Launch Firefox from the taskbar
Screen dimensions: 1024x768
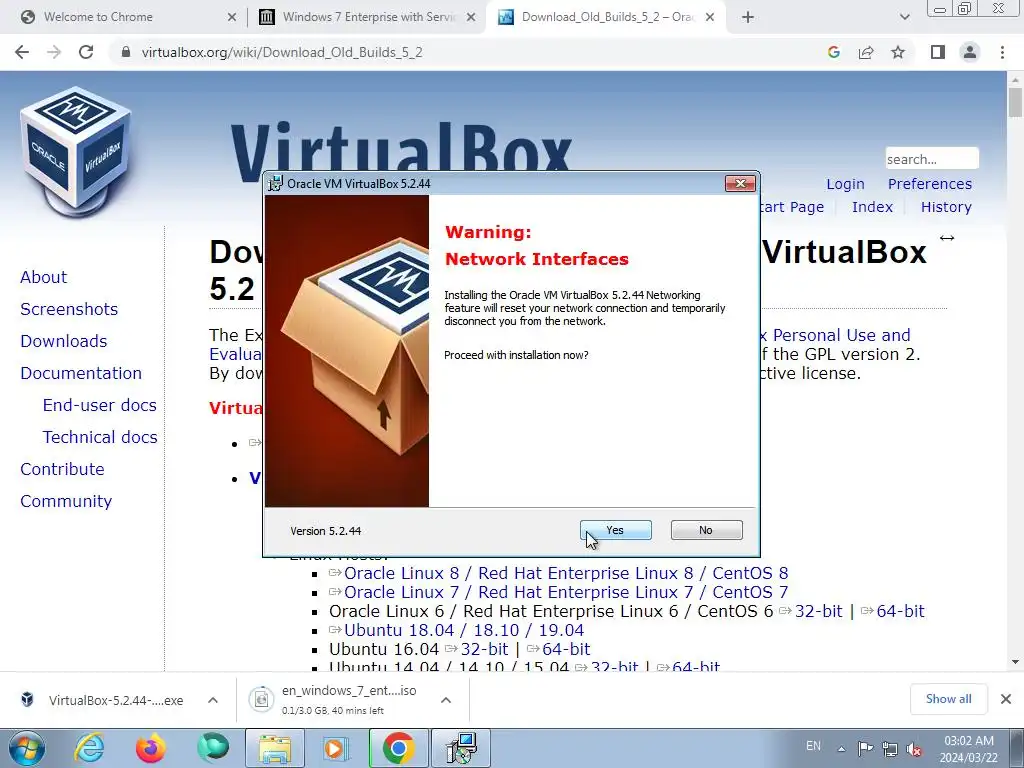tap(151, 748)
